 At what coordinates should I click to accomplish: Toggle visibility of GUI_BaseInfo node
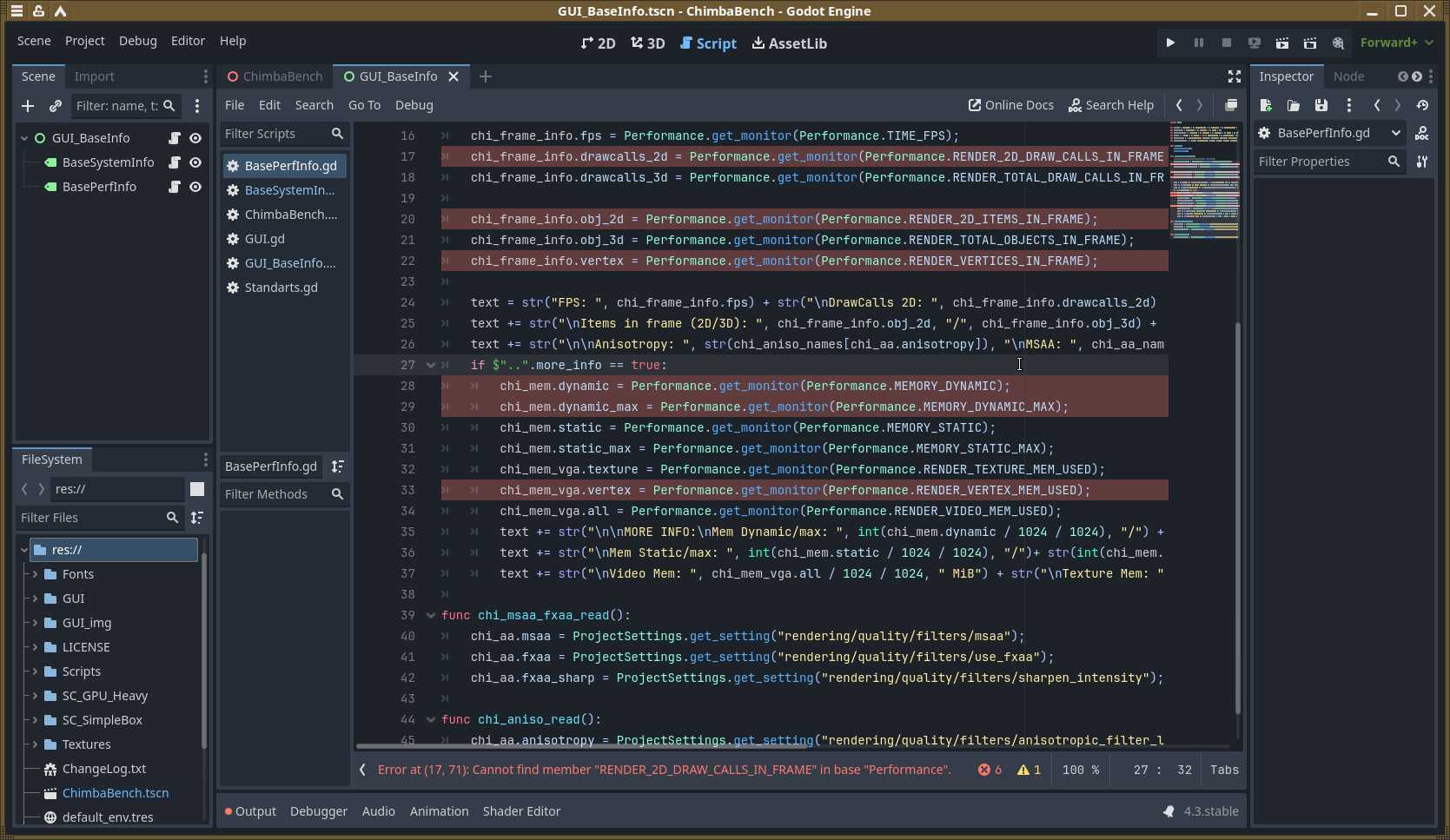pyautogui.click(x=195, y=138)
